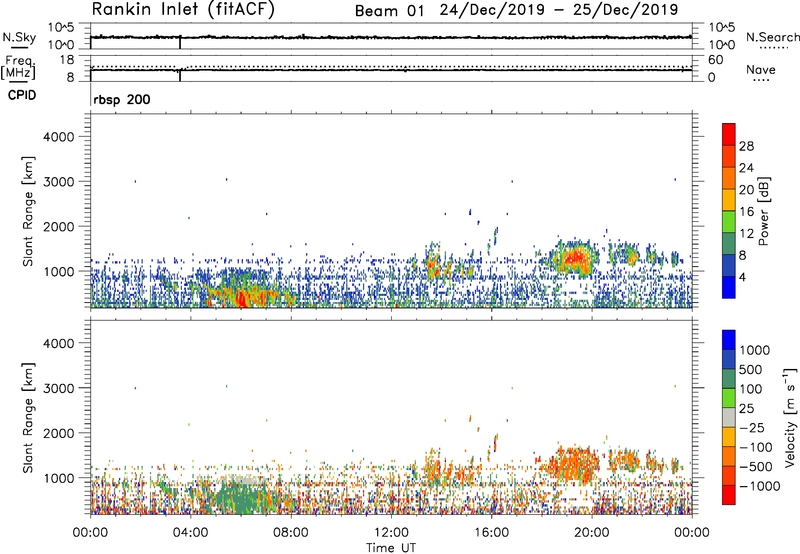Click the "60" tick on Nave axis
The height and width of the screenshot is (554, 800).
(716, 60)
